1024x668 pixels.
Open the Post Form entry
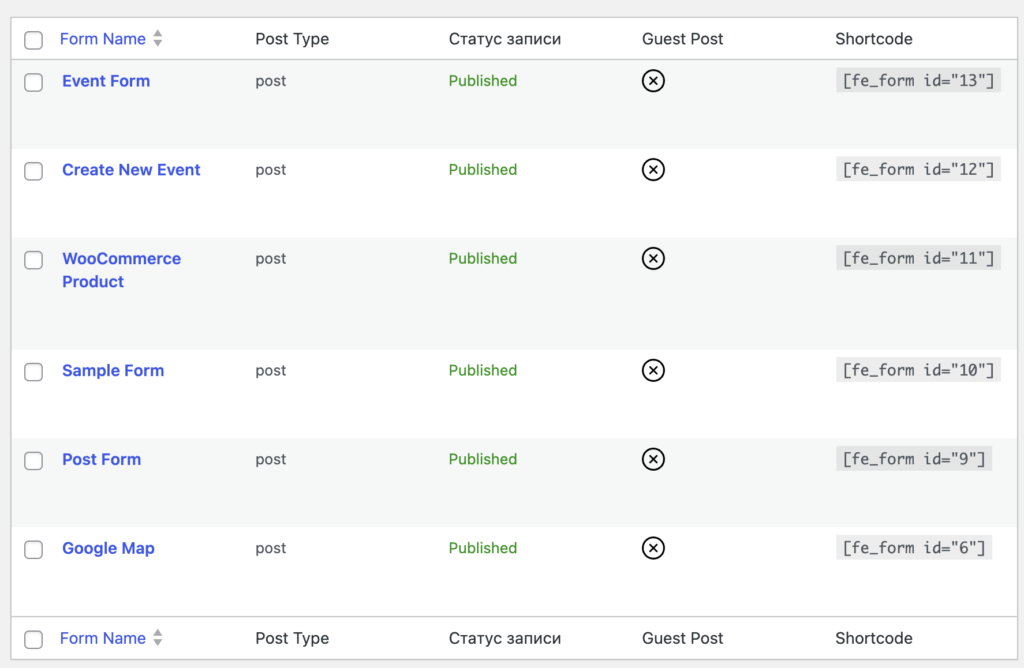101,460
